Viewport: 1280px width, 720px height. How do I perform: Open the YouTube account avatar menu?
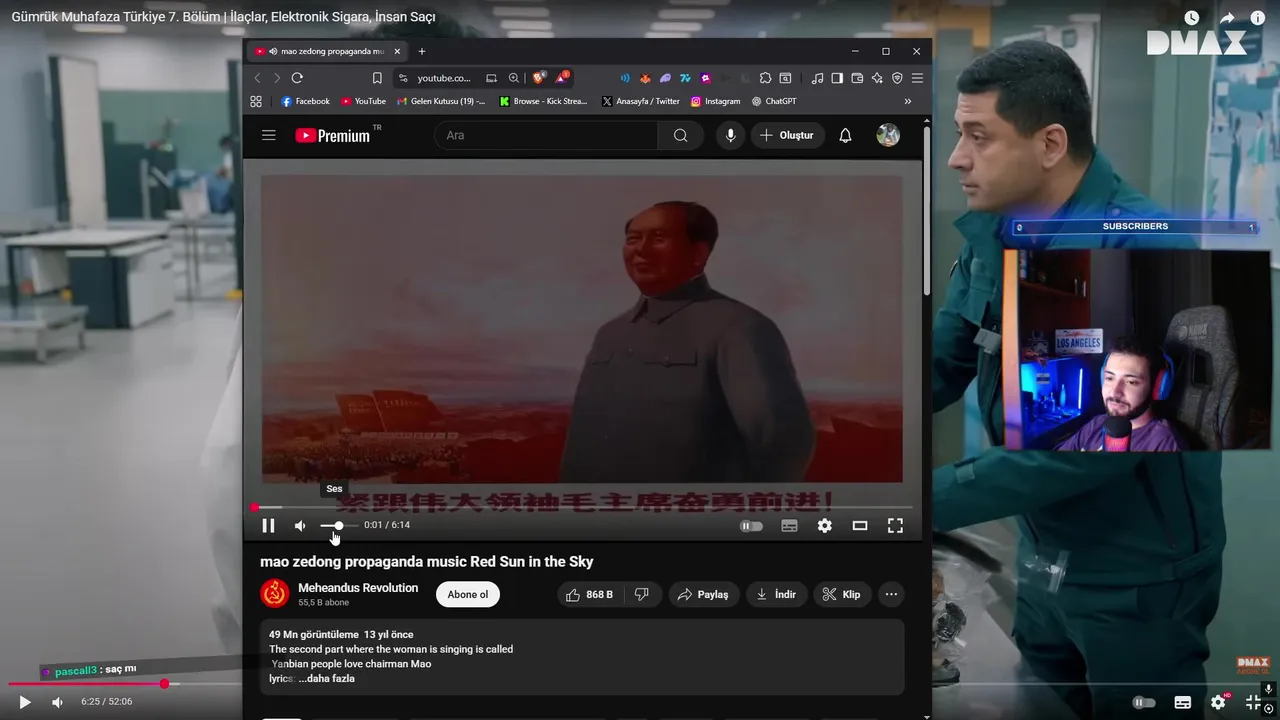(x=888, y=135)
